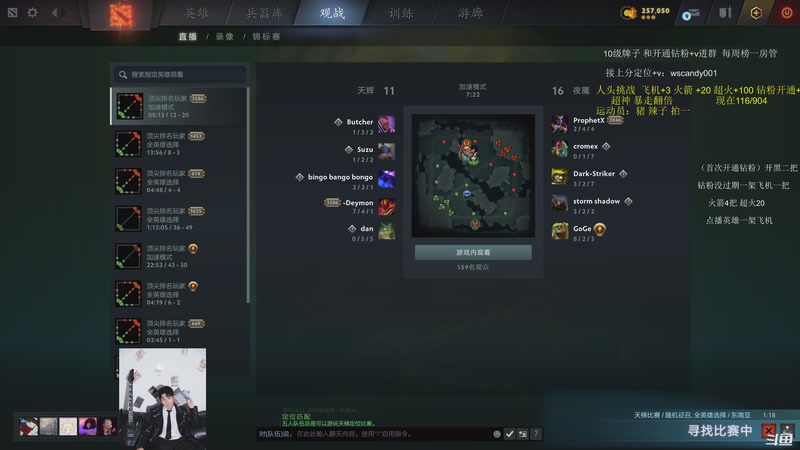Click the live match minimap preview
Viewport: 800px width, 450px height.
click(473, 176)
